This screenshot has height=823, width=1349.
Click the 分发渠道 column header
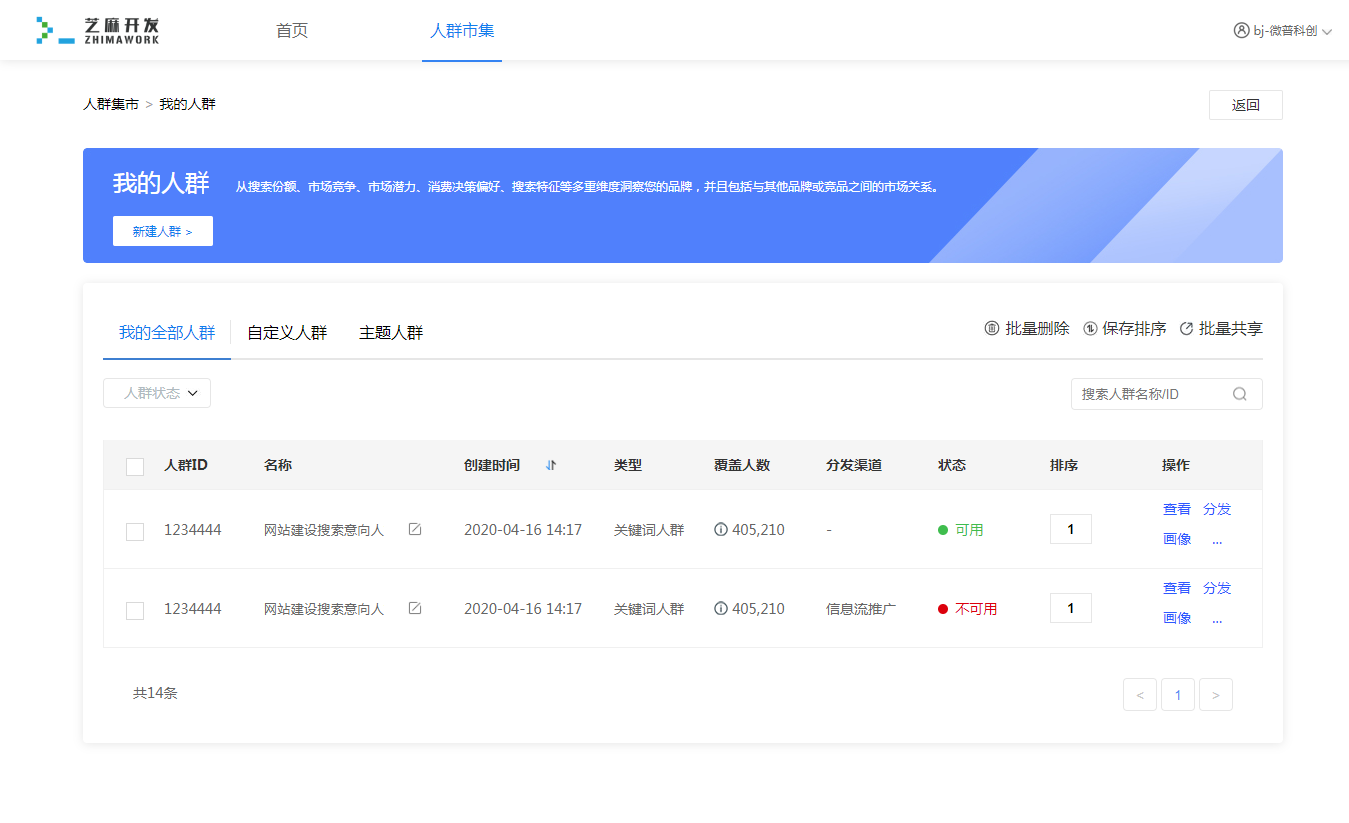(x=854, y=465)
